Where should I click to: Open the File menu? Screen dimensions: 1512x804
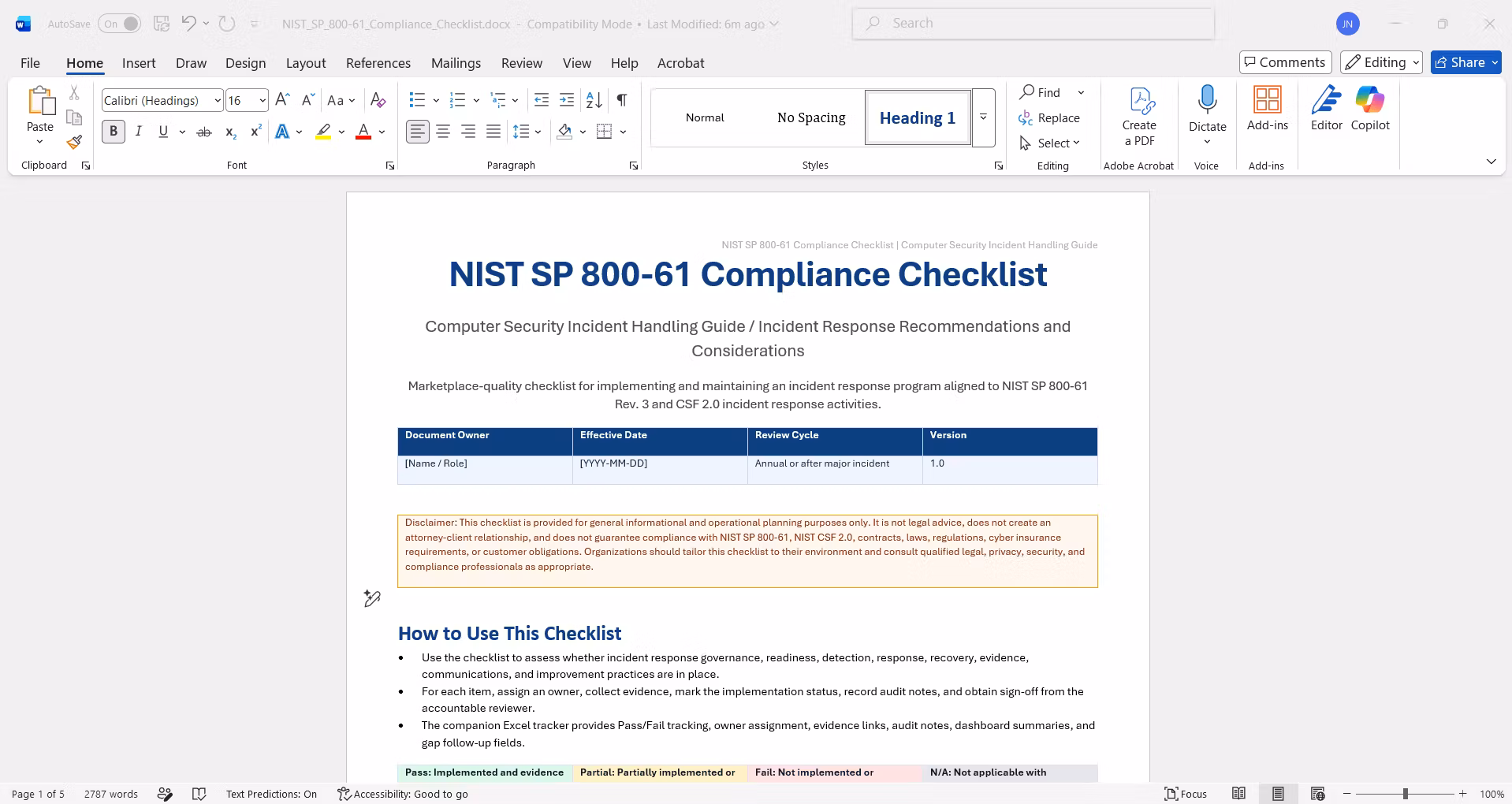(x=30, y=63)
